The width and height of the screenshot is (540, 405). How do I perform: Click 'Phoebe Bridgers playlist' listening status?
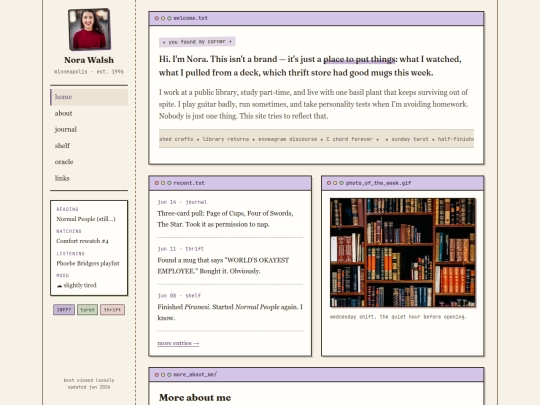(x=88, y=263)
